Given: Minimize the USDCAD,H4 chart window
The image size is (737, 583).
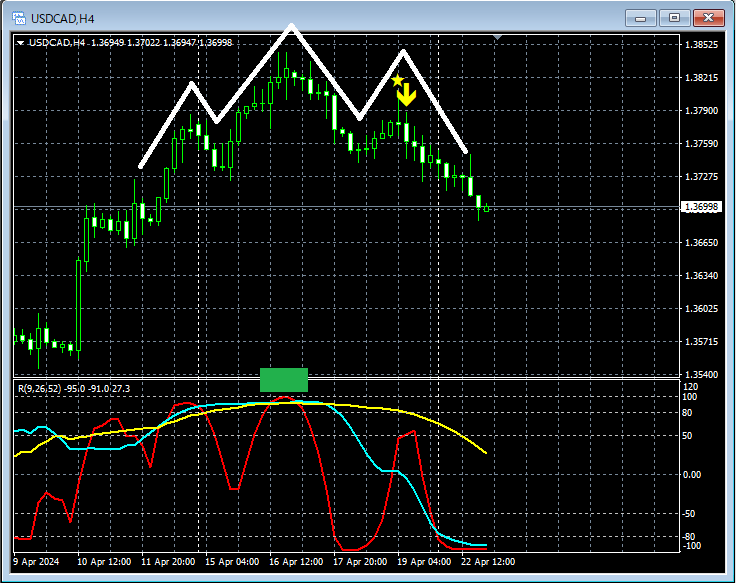Looking at the screenshot, I should [x=640, y=18].
